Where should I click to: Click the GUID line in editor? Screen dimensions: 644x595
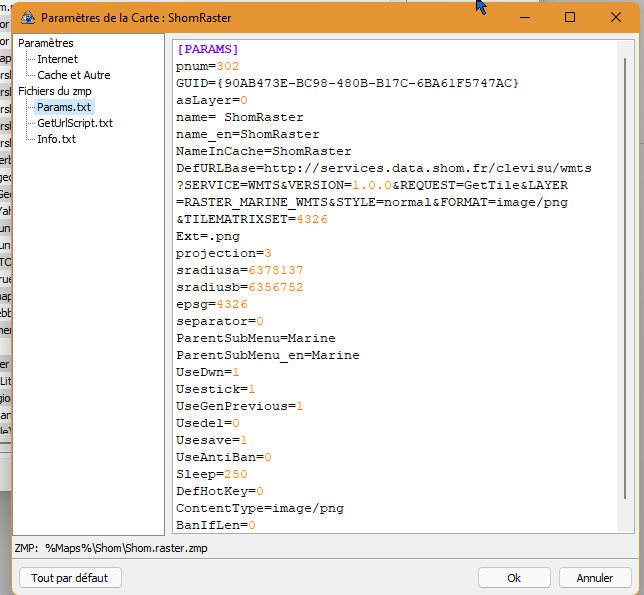pyautogui.click(x=347, y=83)
